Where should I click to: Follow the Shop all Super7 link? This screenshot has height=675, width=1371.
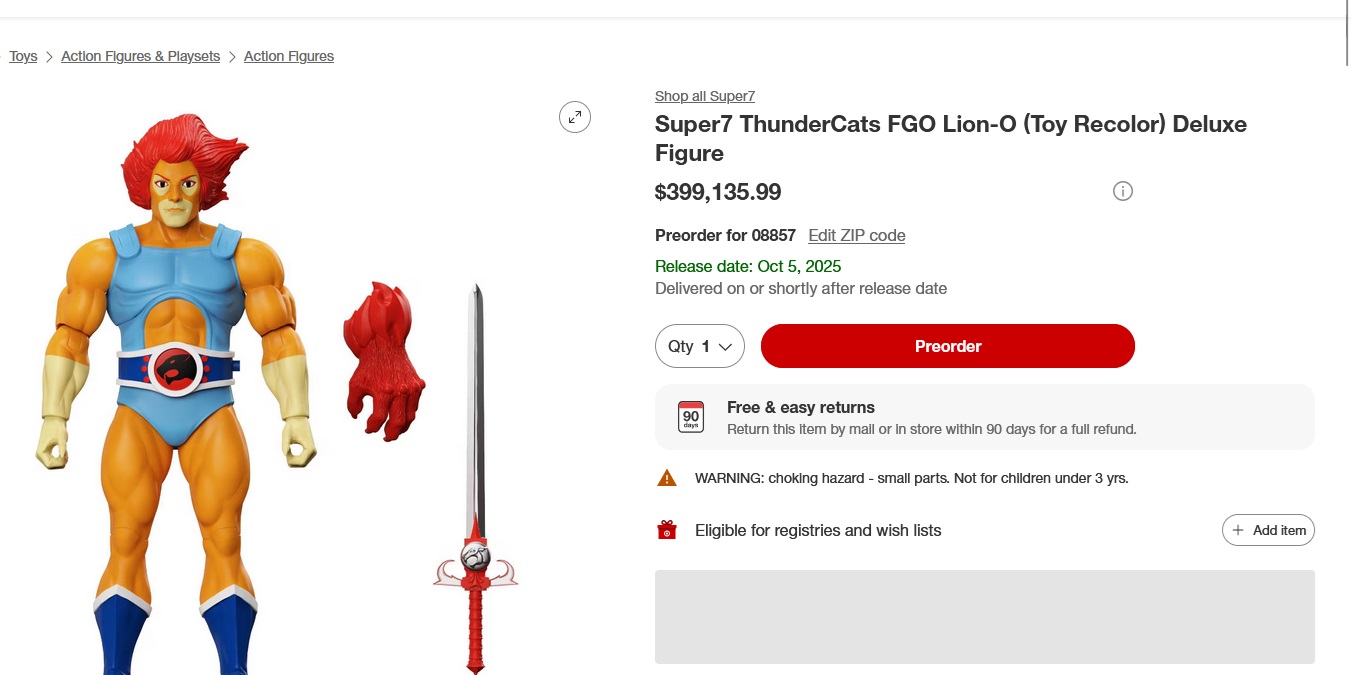tap(705, 96)
